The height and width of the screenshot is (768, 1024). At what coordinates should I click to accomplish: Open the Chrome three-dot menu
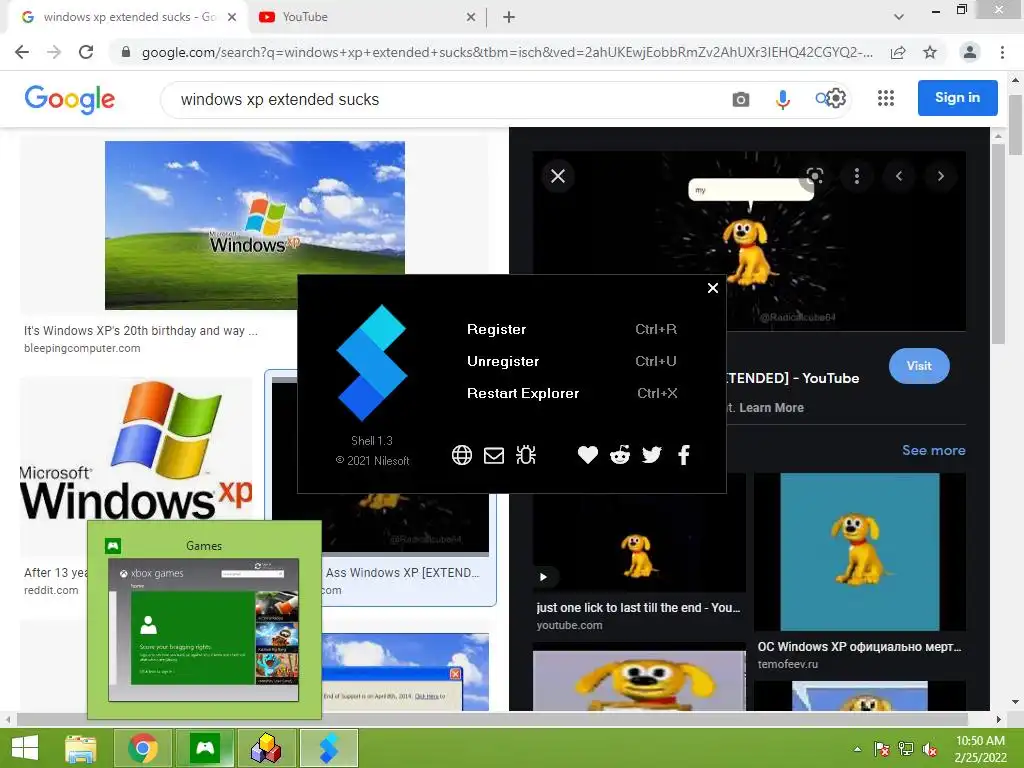coord(1002,52)
